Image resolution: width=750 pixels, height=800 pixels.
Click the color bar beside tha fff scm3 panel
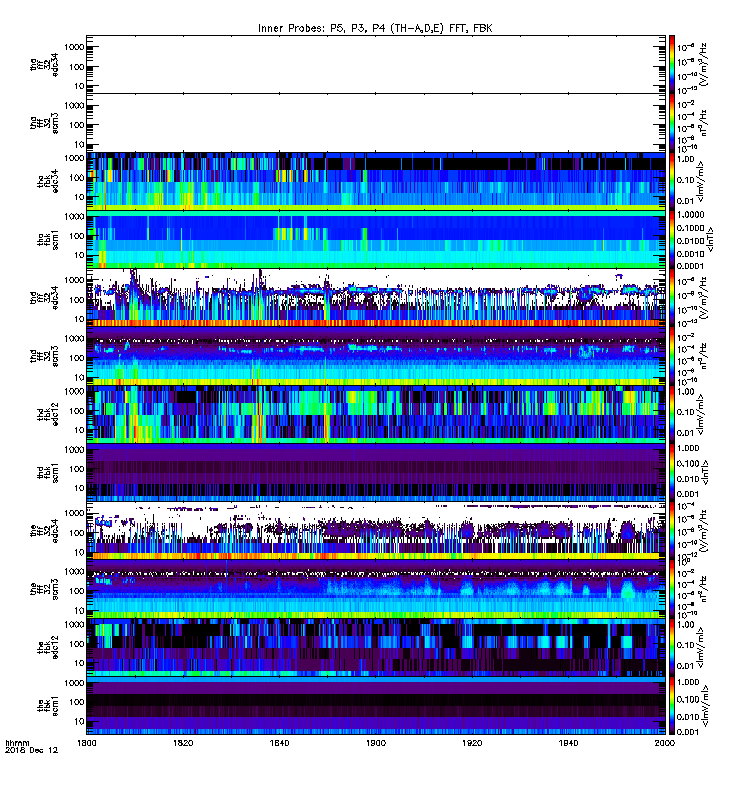tap(672, 123)
